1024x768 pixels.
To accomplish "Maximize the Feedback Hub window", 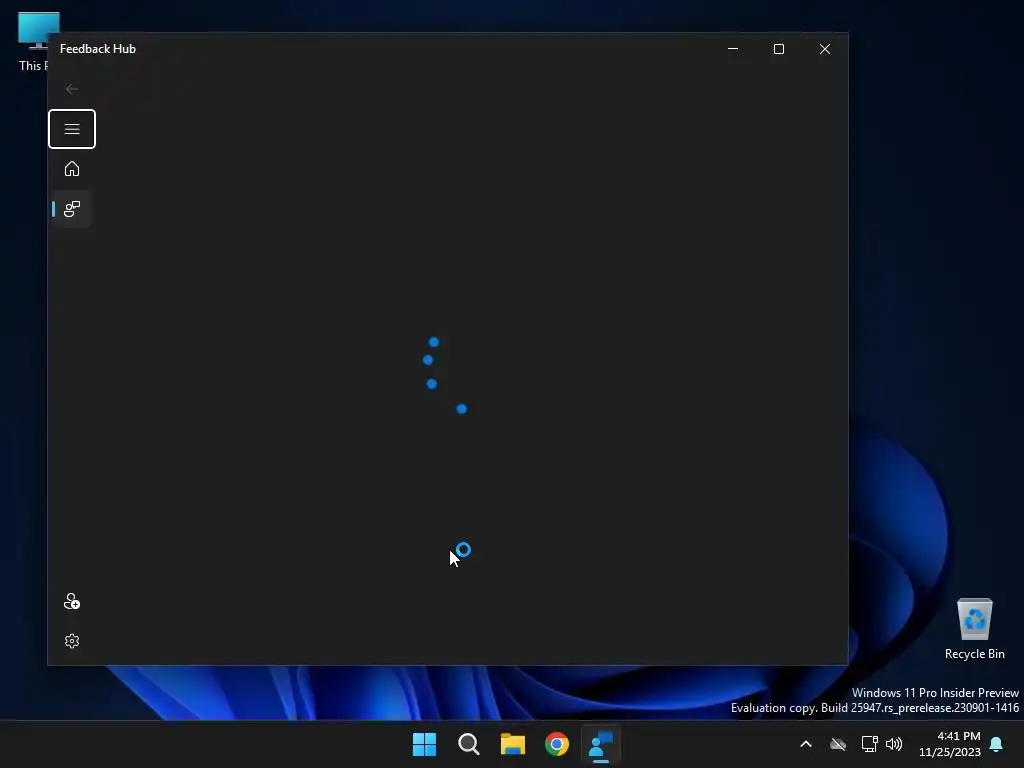I will coord(778,49).
